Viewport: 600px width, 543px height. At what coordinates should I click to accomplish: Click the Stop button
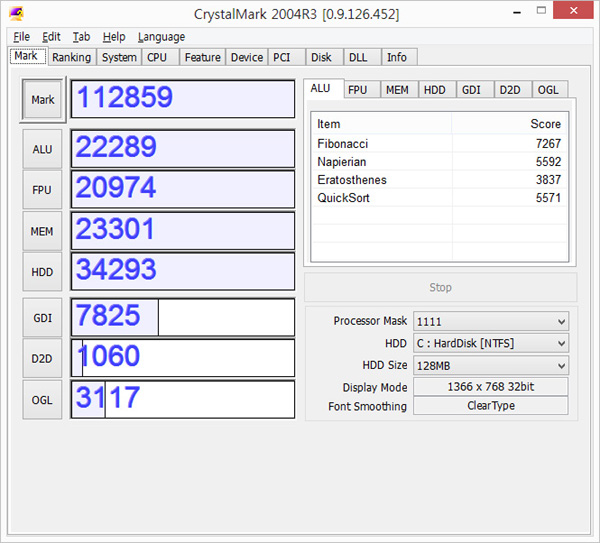coord(440,288)
